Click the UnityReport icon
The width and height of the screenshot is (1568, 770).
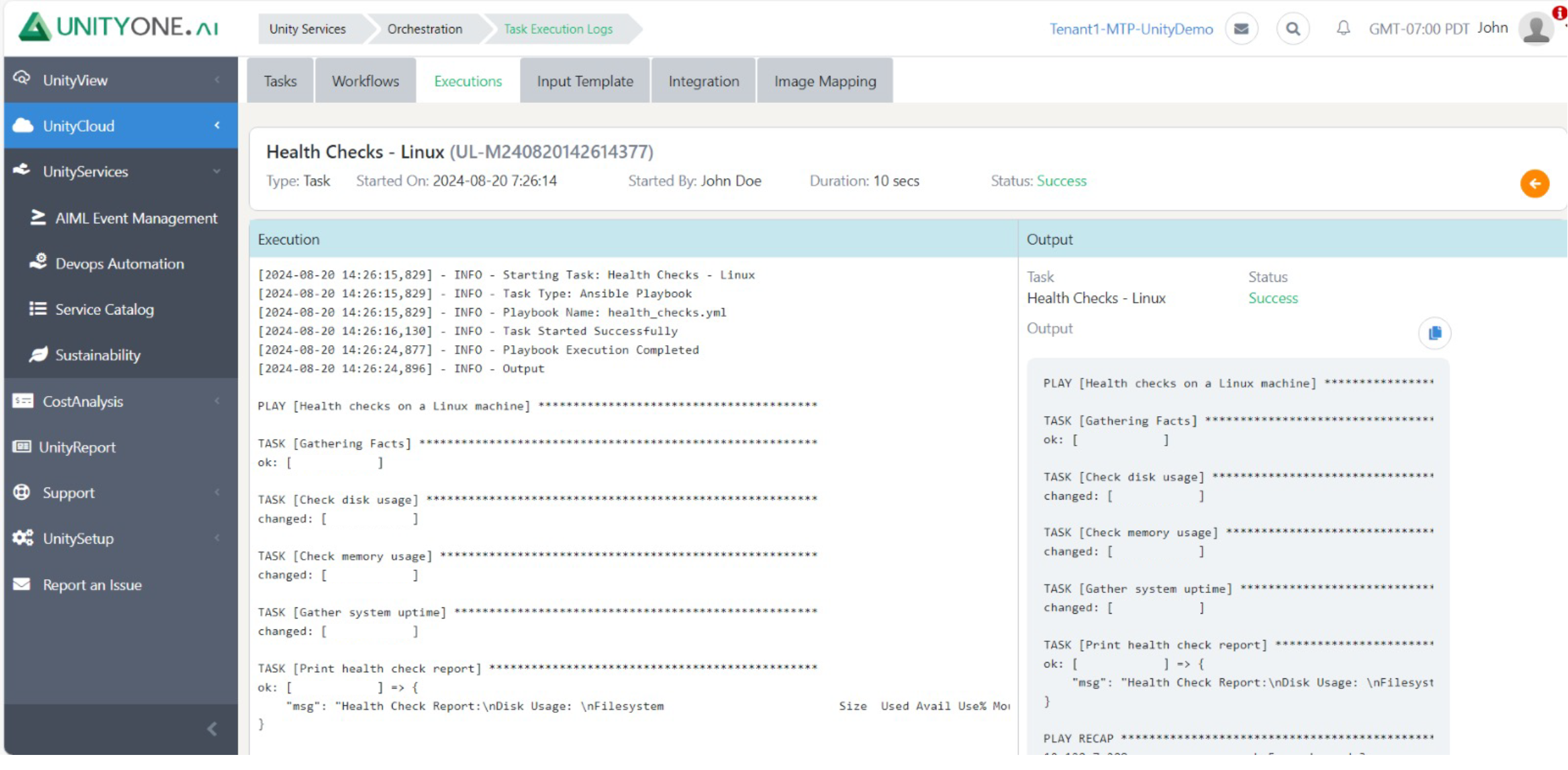click(x=22, y=447)
